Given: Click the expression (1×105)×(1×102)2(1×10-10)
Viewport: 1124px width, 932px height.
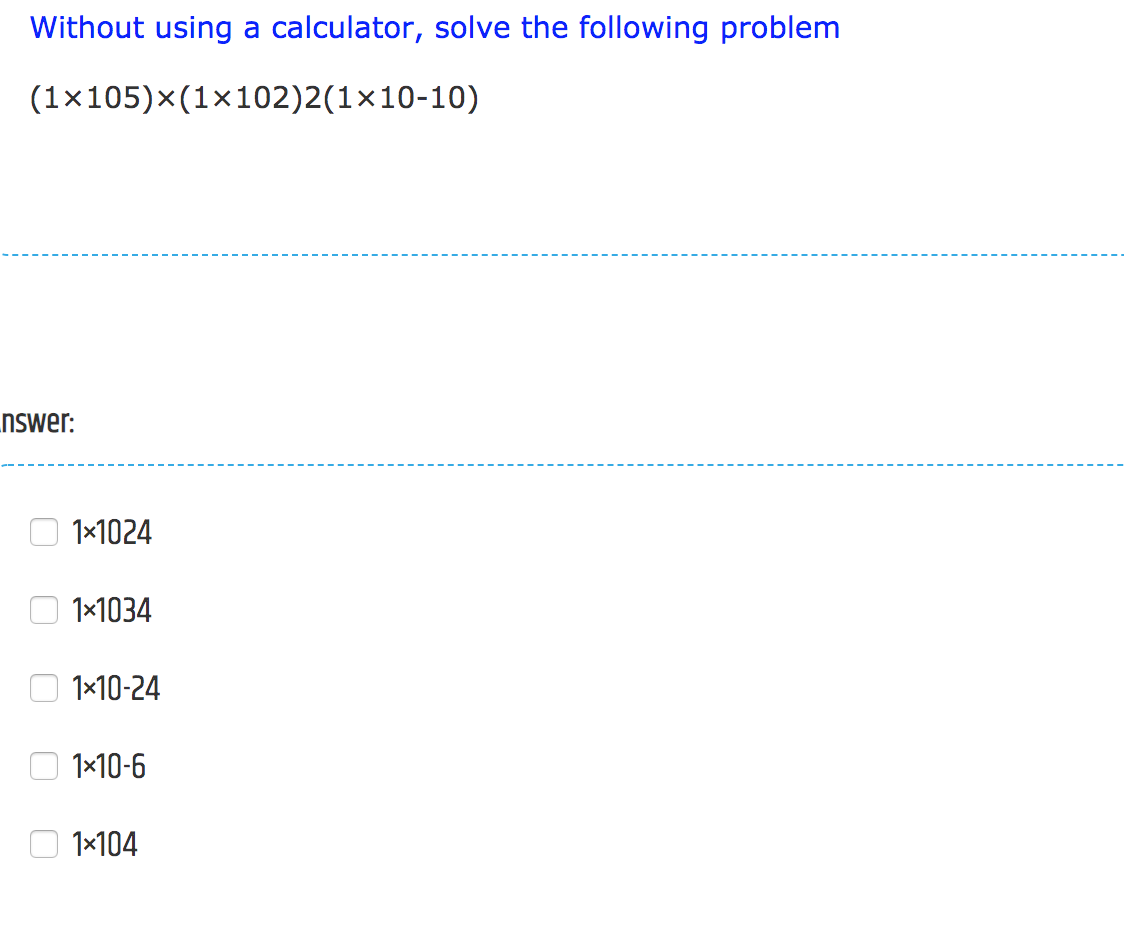Looking at the screenshot, I should click(254, 98).
